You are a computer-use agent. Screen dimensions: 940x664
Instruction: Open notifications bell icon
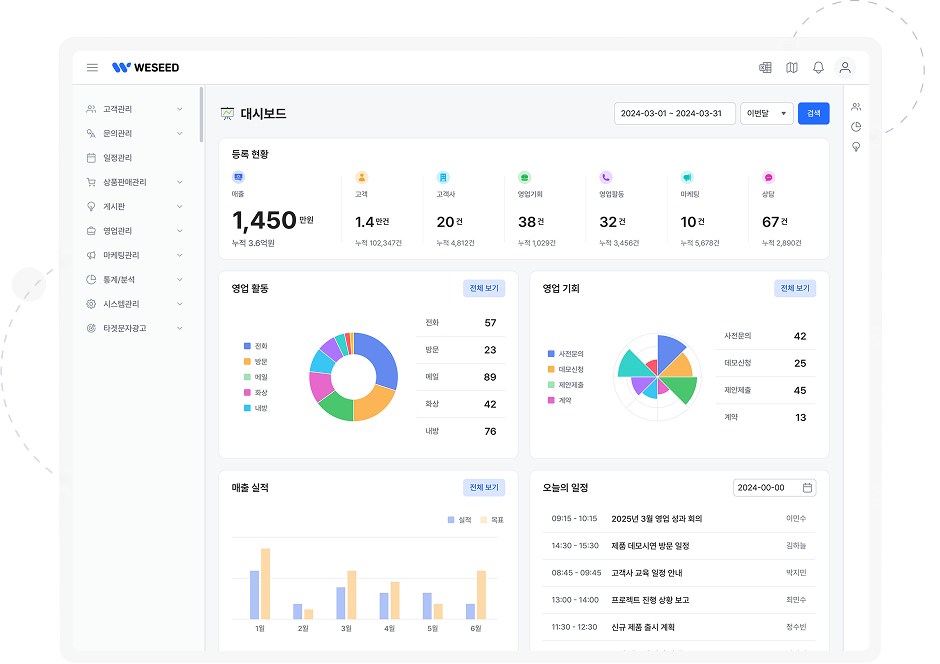click(818, 68)
